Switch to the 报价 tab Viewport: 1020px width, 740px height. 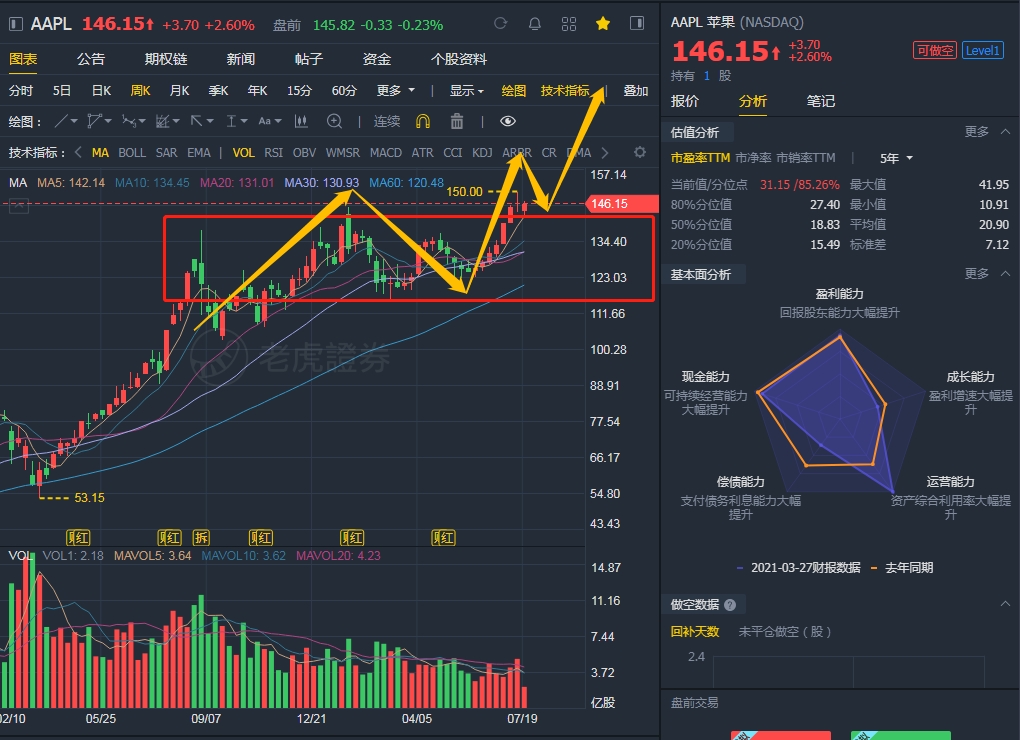(685, 101)
